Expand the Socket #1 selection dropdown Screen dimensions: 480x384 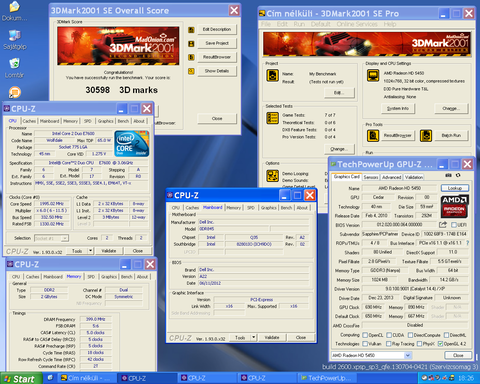point(65,238)
